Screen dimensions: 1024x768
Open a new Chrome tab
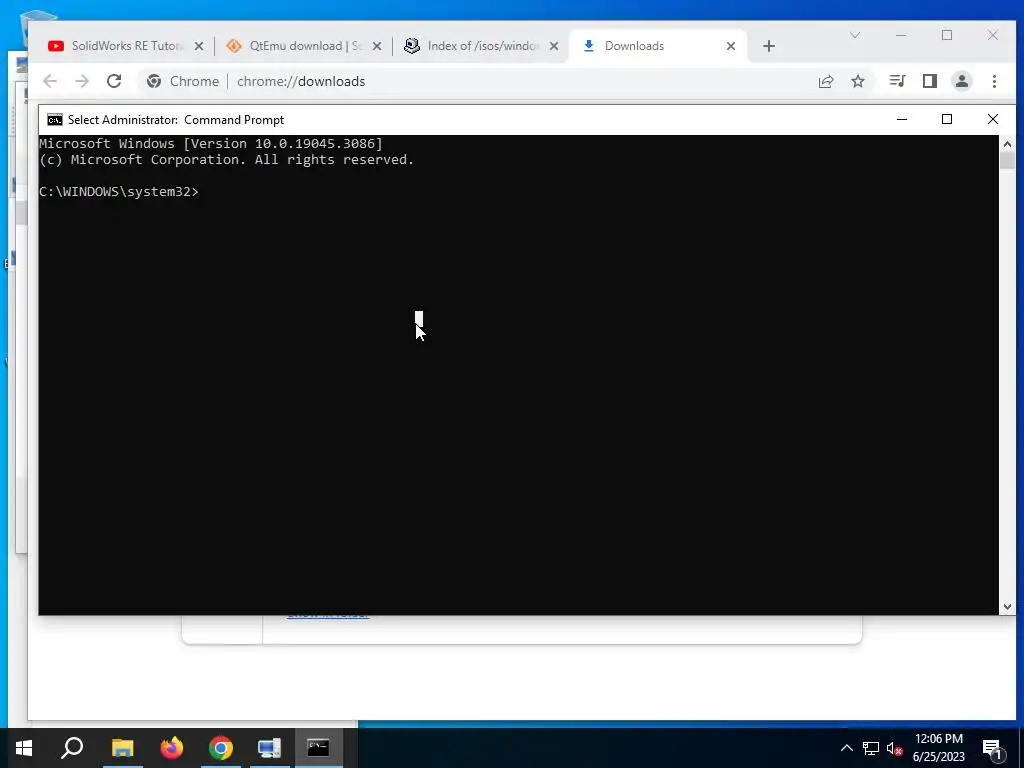pyautogui.click(x=769, y=46)
